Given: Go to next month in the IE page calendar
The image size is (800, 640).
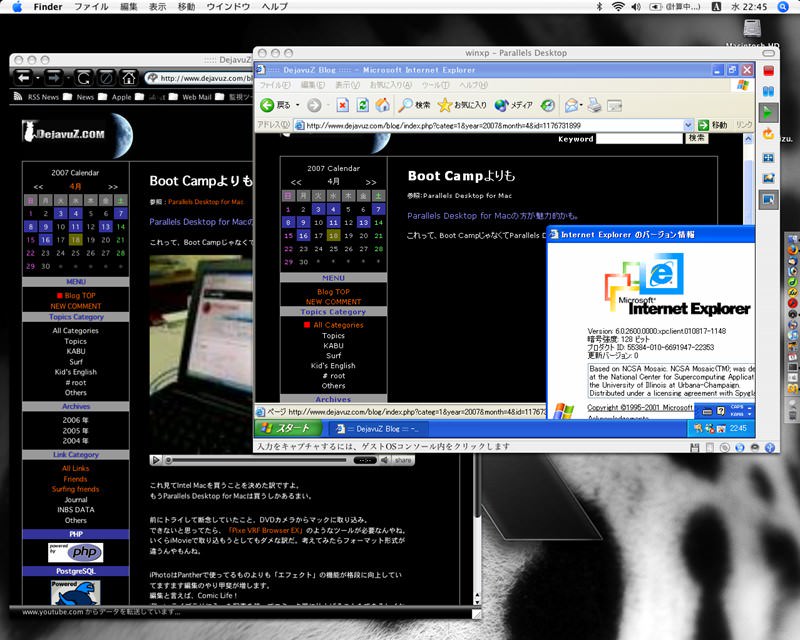Looking at the screenshot, I should coord(371,182).
